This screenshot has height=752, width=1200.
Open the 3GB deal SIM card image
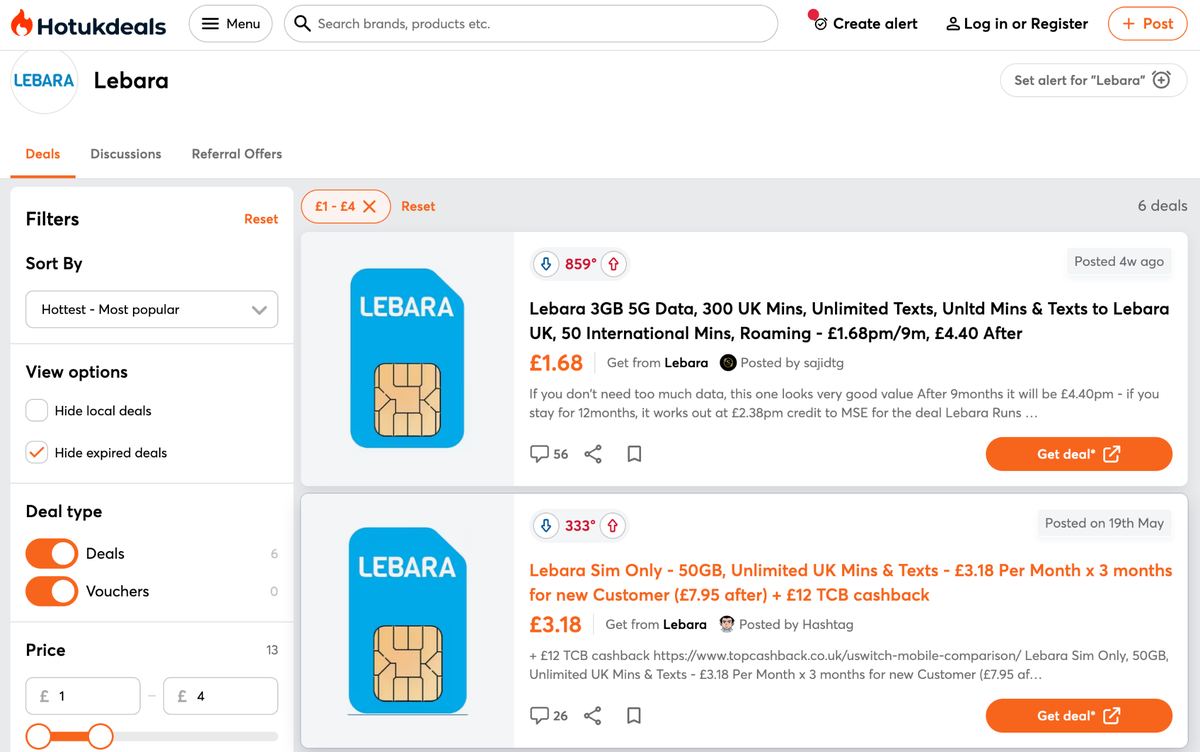click(407, 358)
